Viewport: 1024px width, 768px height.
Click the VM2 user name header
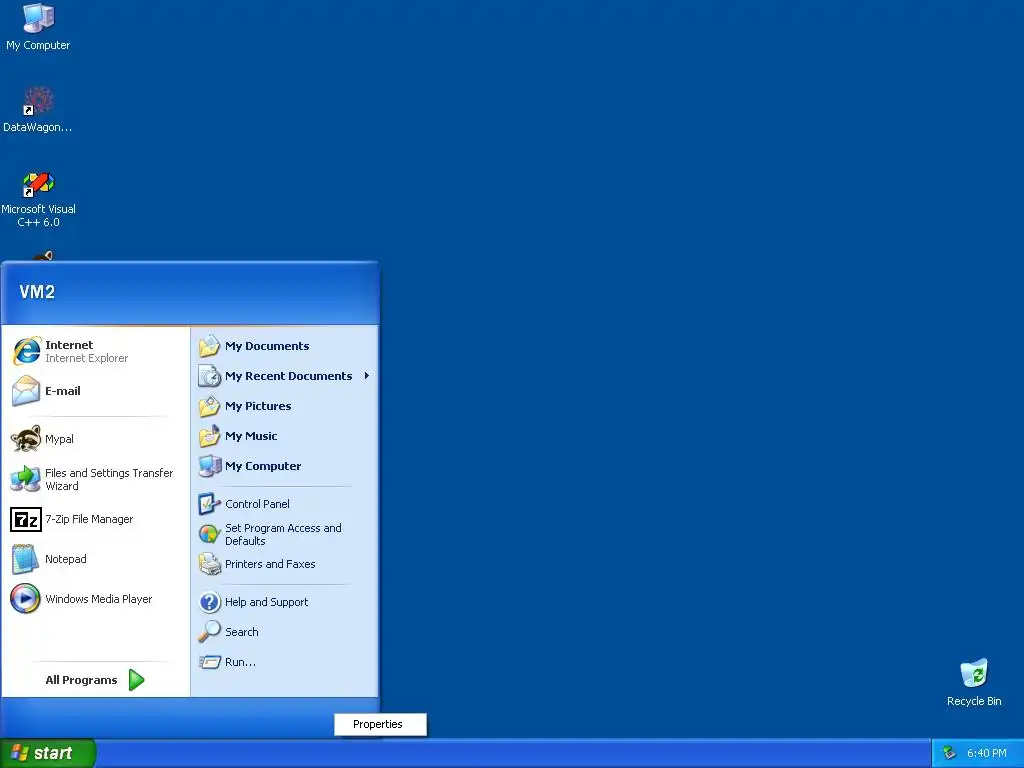click(37, 292)
